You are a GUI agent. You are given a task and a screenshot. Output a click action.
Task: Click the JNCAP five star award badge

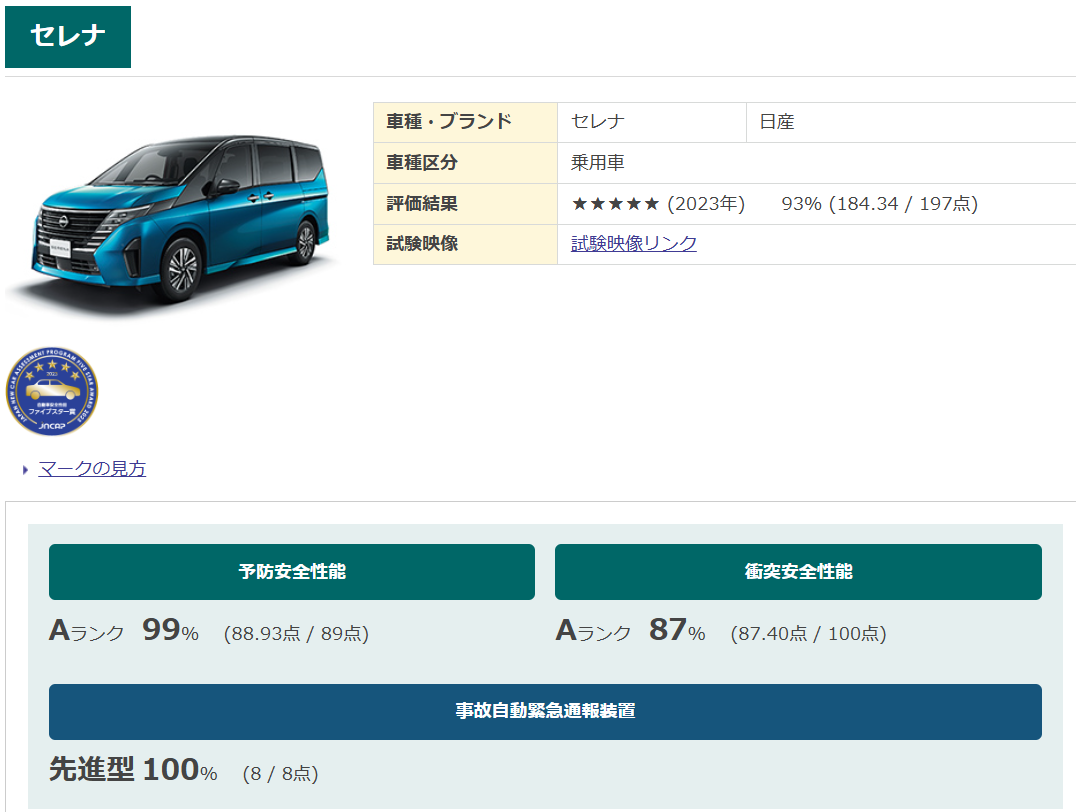[x=52, y=391]
